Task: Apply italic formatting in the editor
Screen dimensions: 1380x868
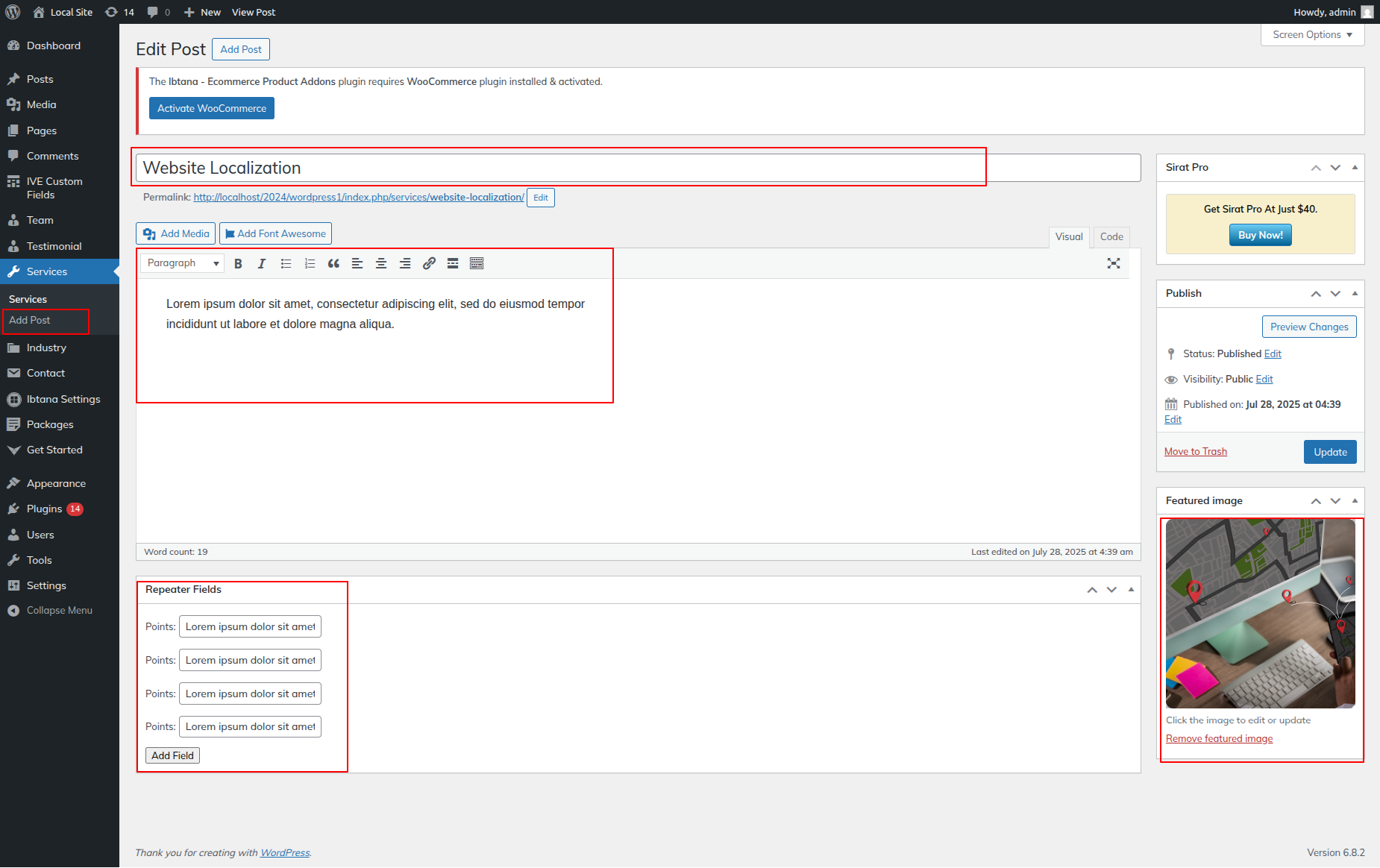Action: tap(262, 263)
